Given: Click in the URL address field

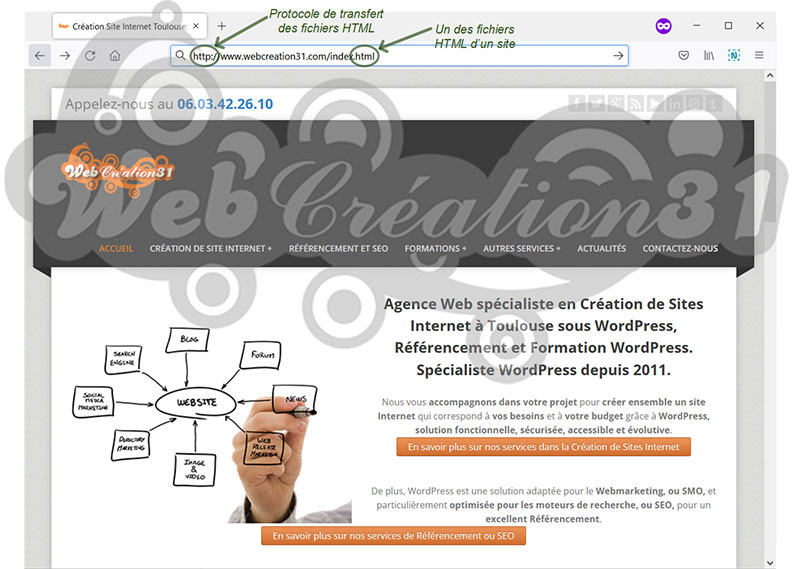Looking at the screenshot, I should (x=399, y=56).
